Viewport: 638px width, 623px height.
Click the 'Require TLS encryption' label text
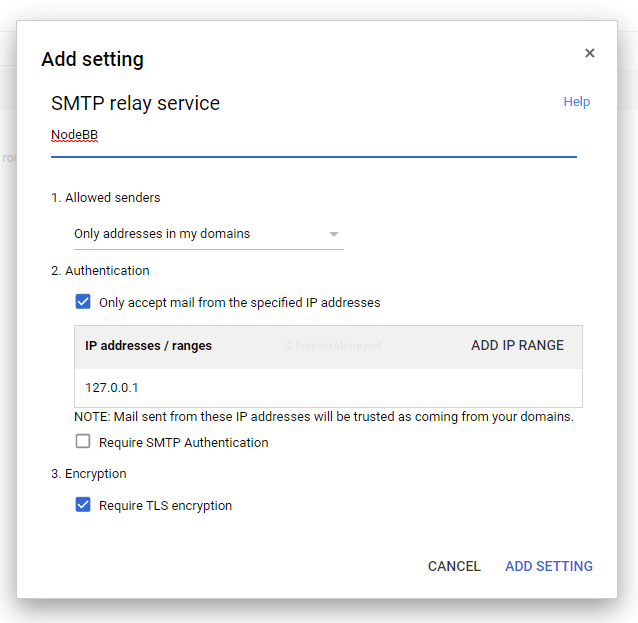click(165, 505)
